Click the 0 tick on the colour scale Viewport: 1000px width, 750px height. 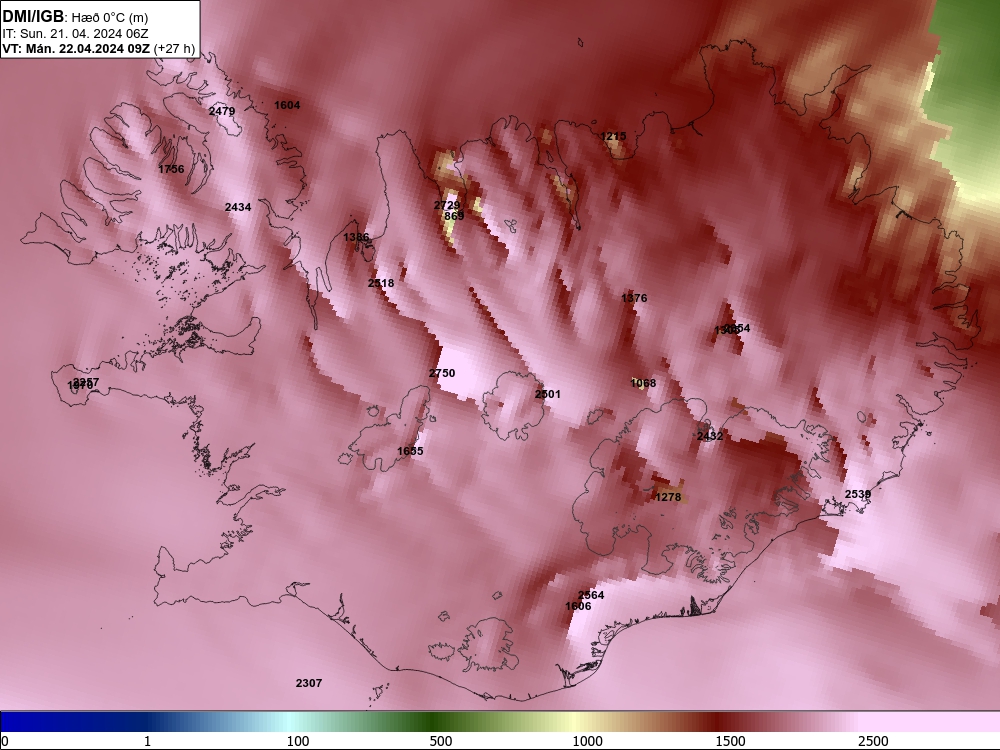(x=6, y=741)
